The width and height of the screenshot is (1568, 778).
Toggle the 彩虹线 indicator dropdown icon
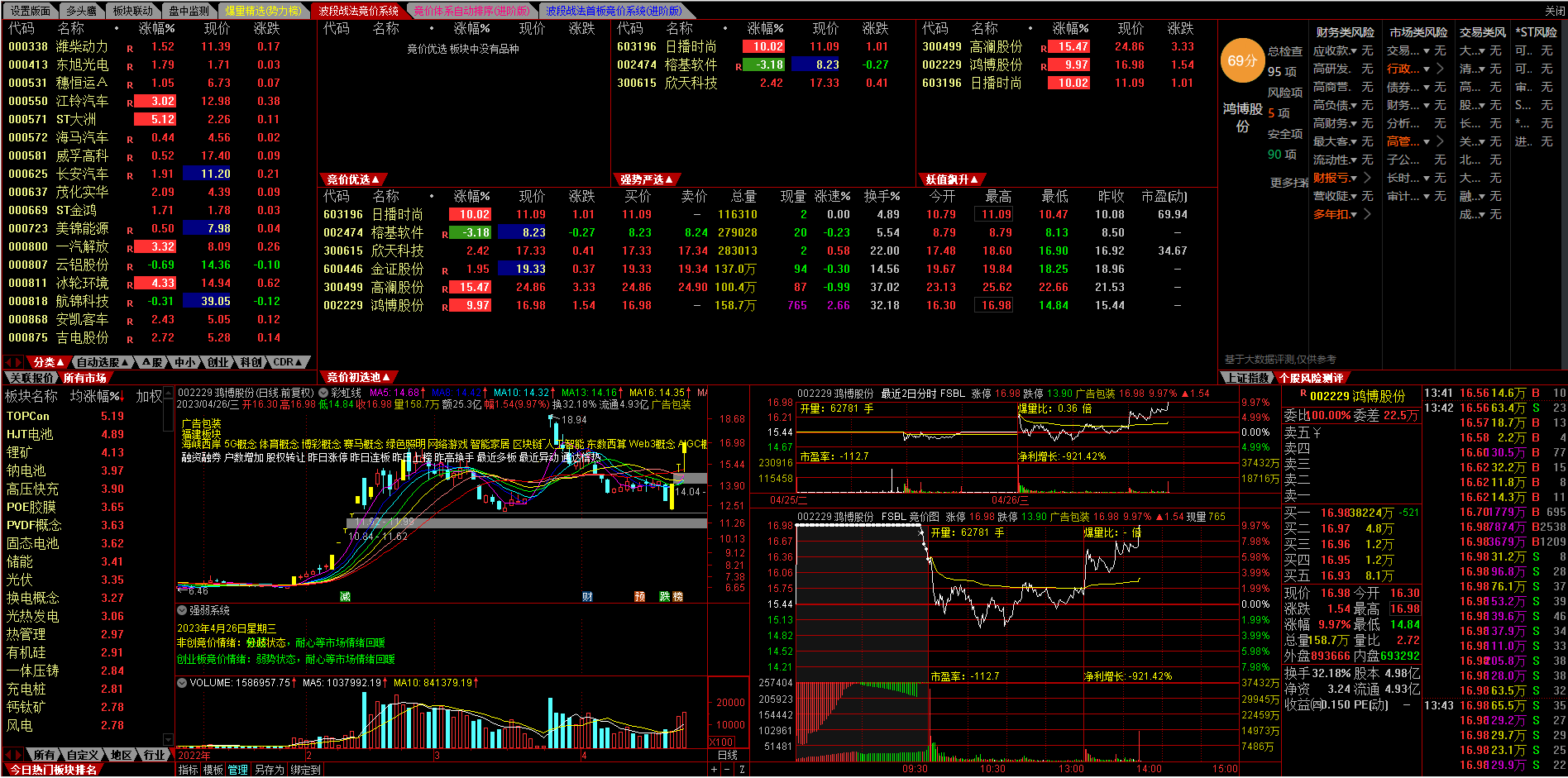(x=323, y=393)
